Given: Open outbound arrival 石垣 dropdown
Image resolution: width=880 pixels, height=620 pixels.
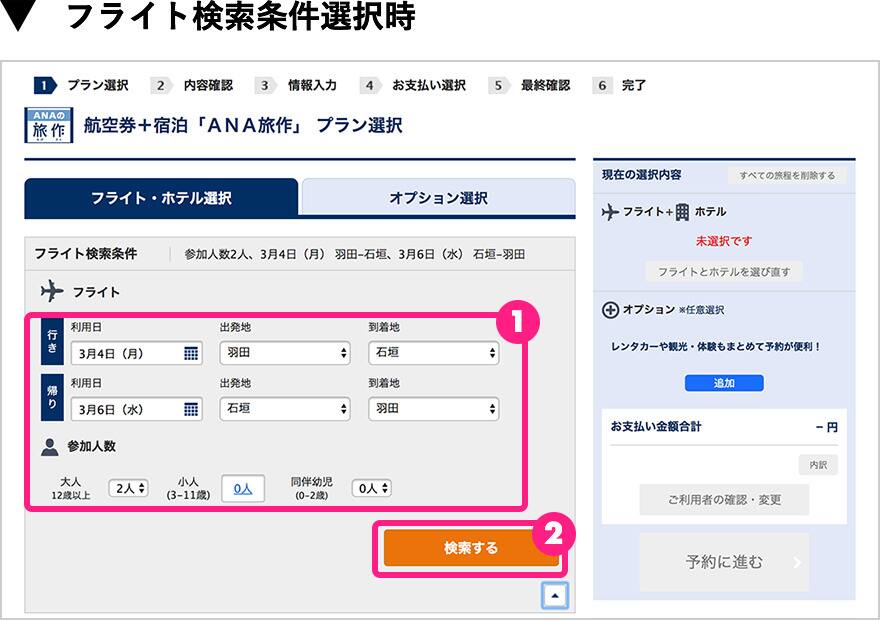Looking at the screenshot, I should tap(433, 353).
